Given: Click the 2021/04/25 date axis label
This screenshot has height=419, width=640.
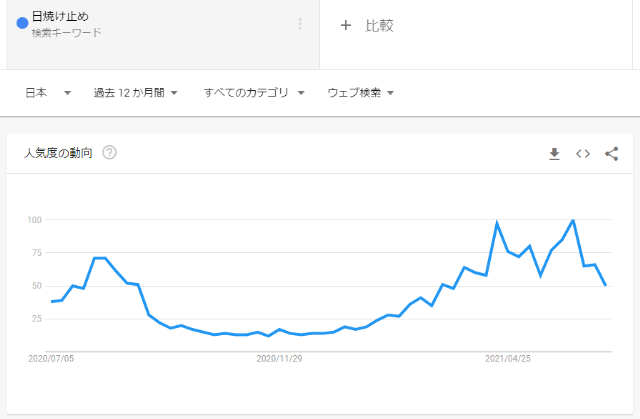Looking at the screenshot, I should 506,357.
